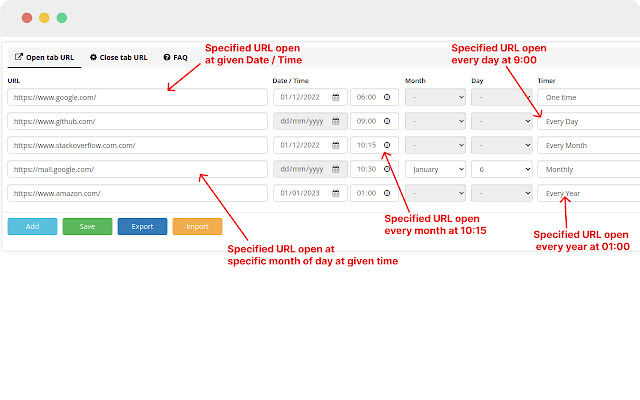Click clock icon beside 09:00 time
The image size is (640, 400).
point(387,121)
